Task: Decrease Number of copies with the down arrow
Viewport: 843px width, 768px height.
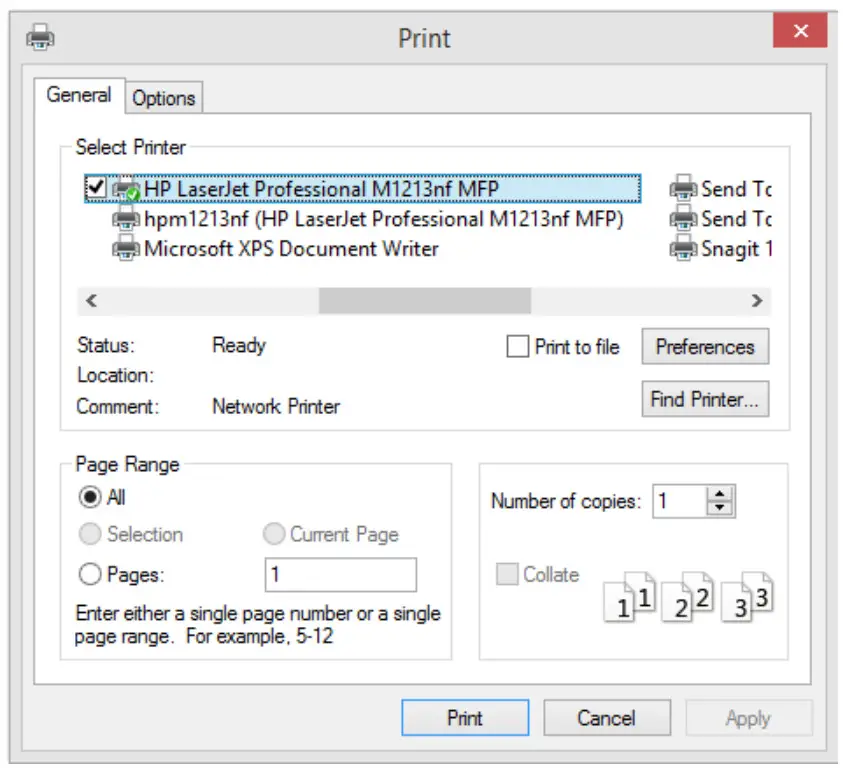Action: (720, 508)
